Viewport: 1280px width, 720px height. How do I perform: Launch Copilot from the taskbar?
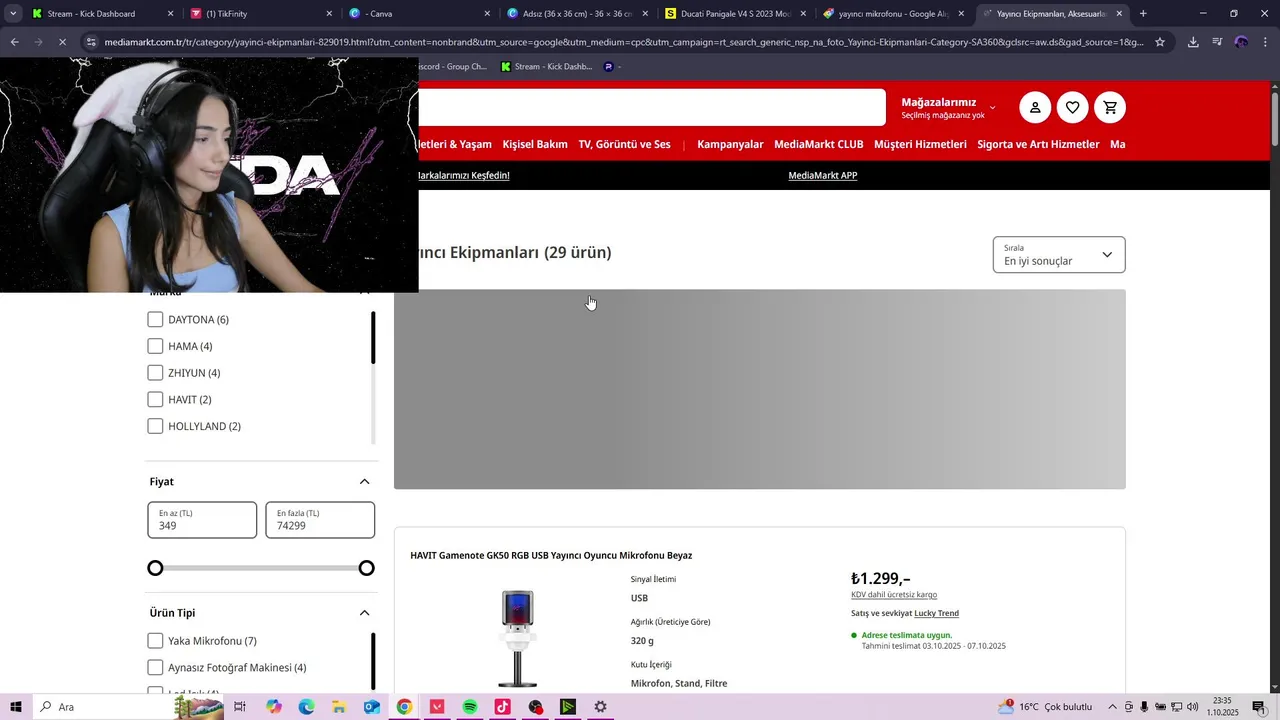[x=274, y=707]
